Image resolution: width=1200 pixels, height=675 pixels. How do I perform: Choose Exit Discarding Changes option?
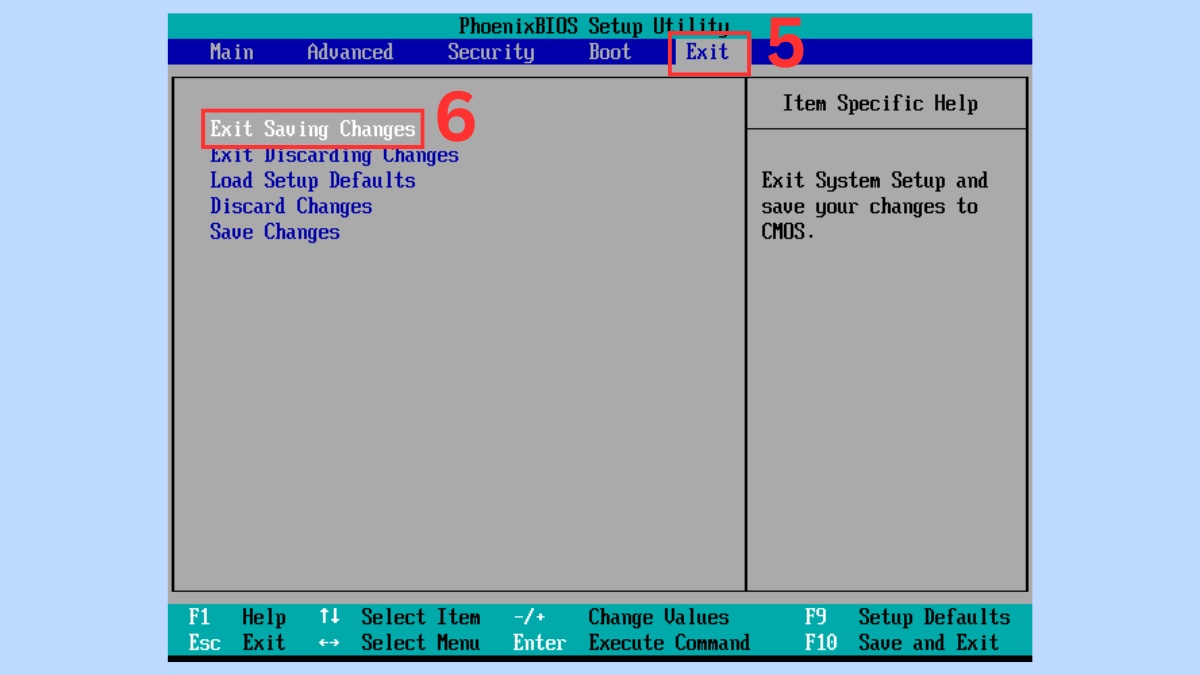tap(334, 155)
